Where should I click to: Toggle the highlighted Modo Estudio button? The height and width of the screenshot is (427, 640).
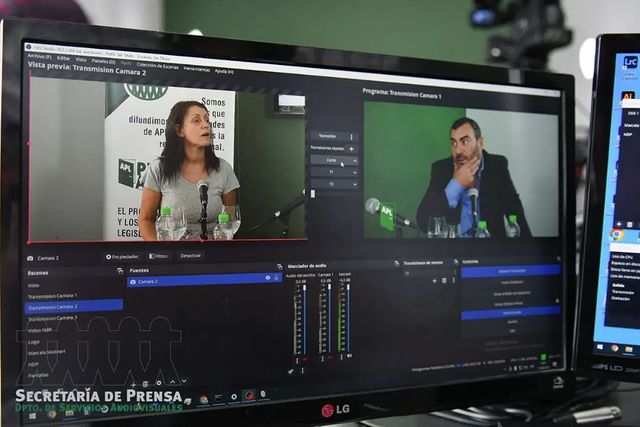click(511, 313)
